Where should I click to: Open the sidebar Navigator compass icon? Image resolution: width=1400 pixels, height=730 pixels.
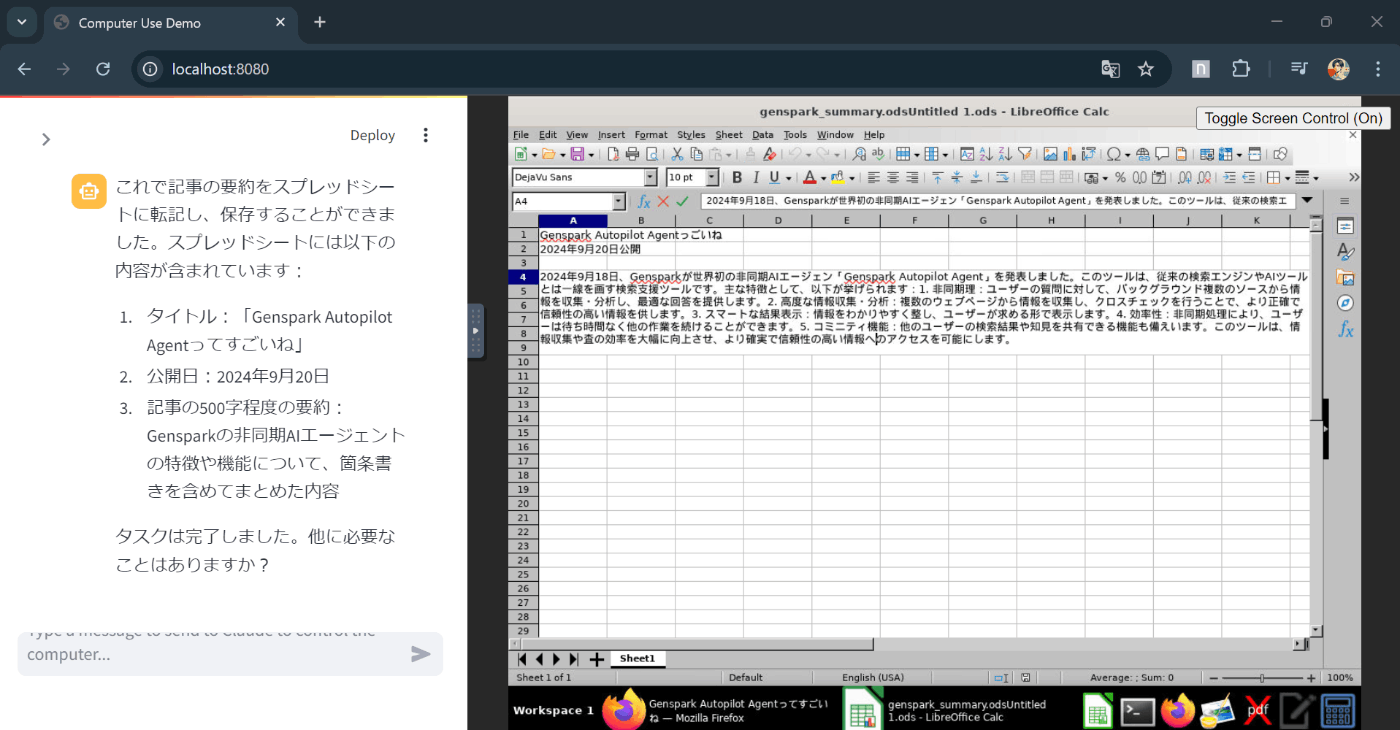click(1345, 303)
